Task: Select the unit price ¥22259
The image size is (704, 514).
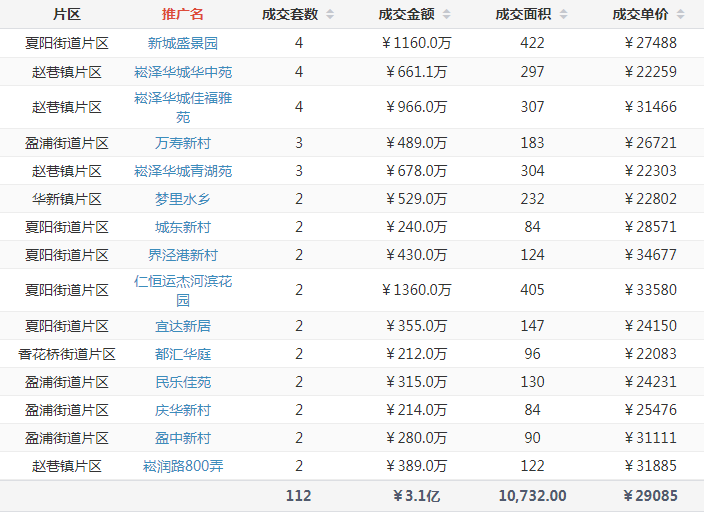Action: coord(650,72)
